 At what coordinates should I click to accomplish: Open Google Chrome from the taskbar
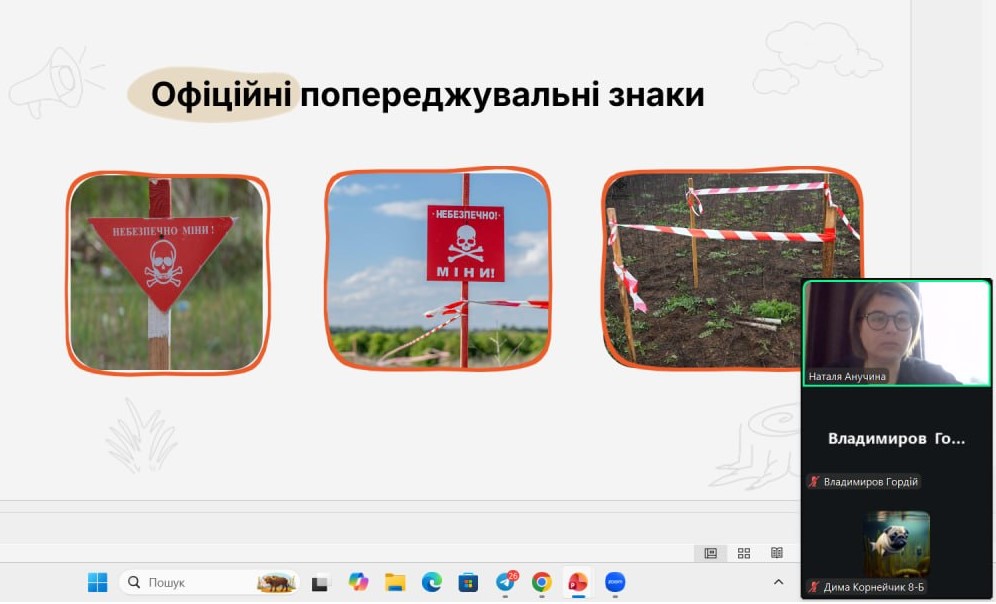click(x=541, y=582)
